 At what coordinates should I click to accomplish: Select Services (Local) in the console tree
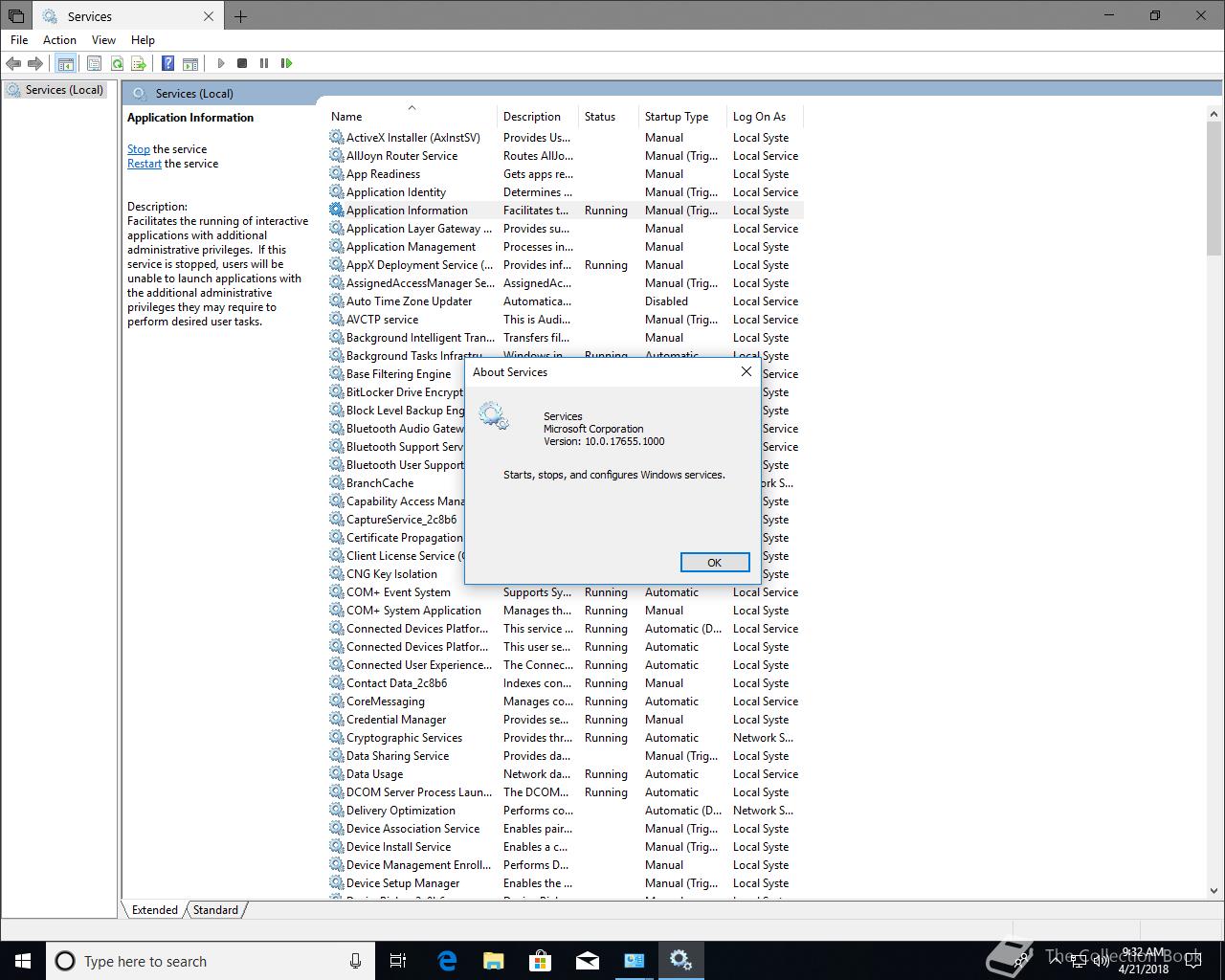point(55,90)
